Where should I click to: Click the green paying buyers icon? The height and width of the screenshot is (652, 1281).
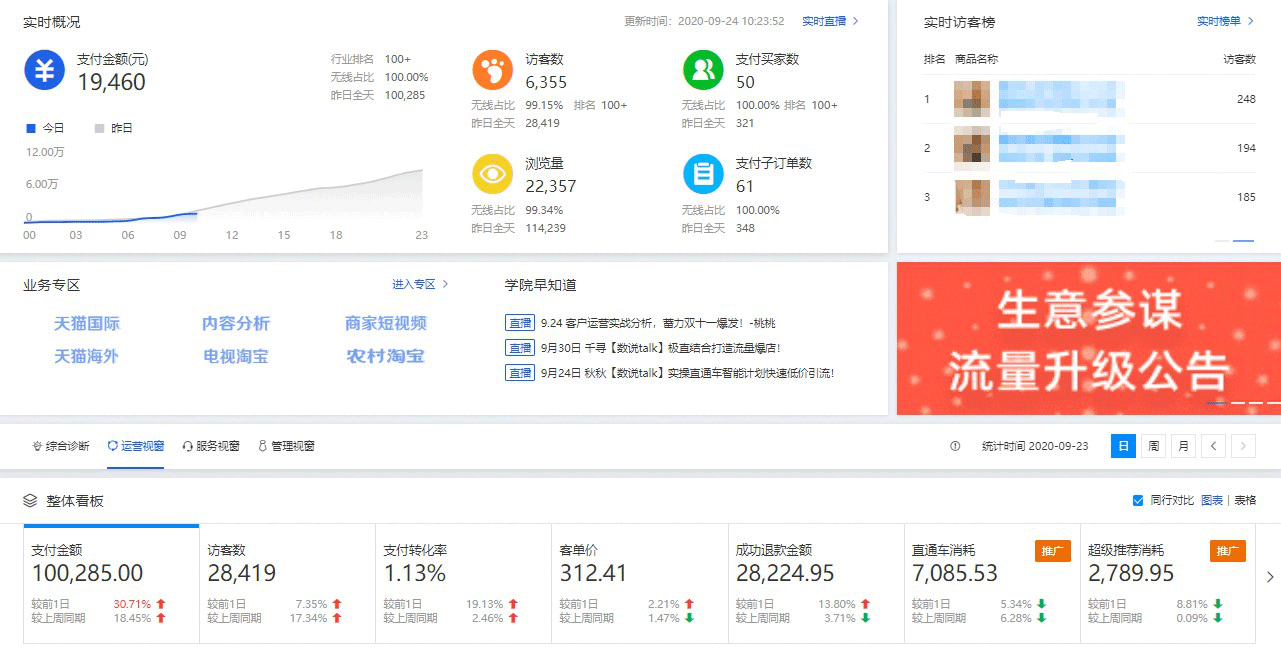[703, 70]
